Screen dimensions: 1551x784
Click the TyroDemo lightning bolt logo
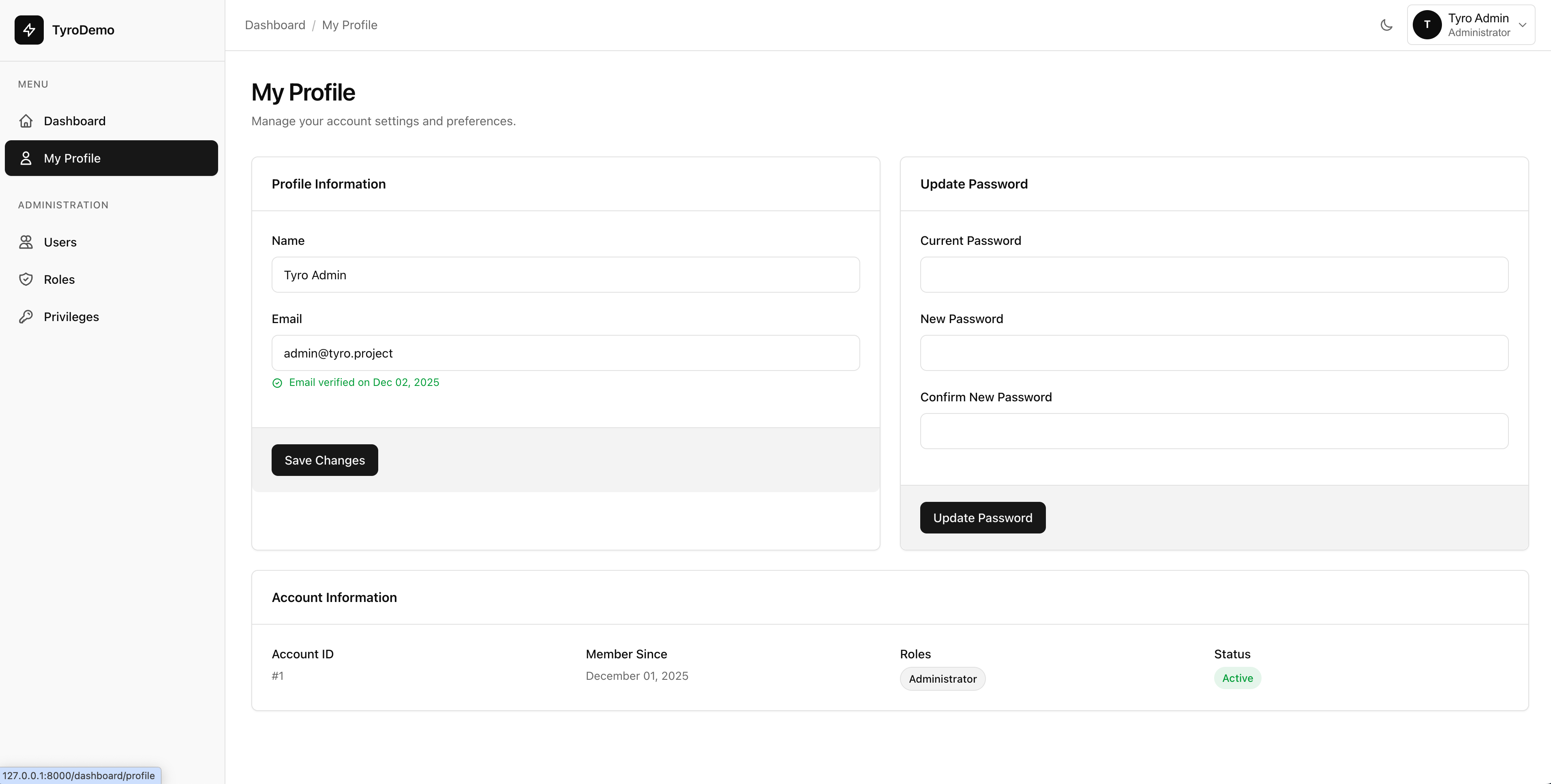click(29, 30)
